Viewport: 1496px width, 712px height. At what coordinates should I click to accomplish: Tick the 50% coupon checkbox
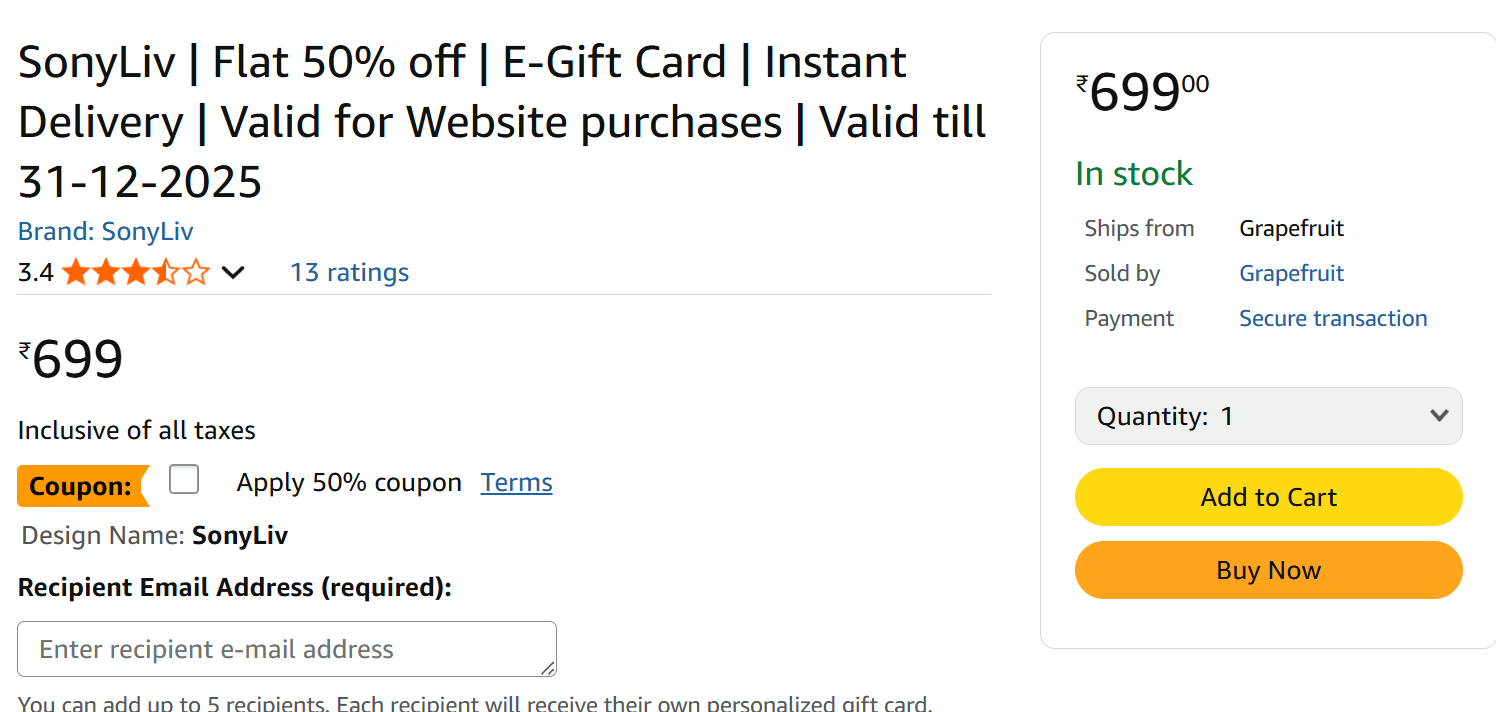[x=184, y=480]
